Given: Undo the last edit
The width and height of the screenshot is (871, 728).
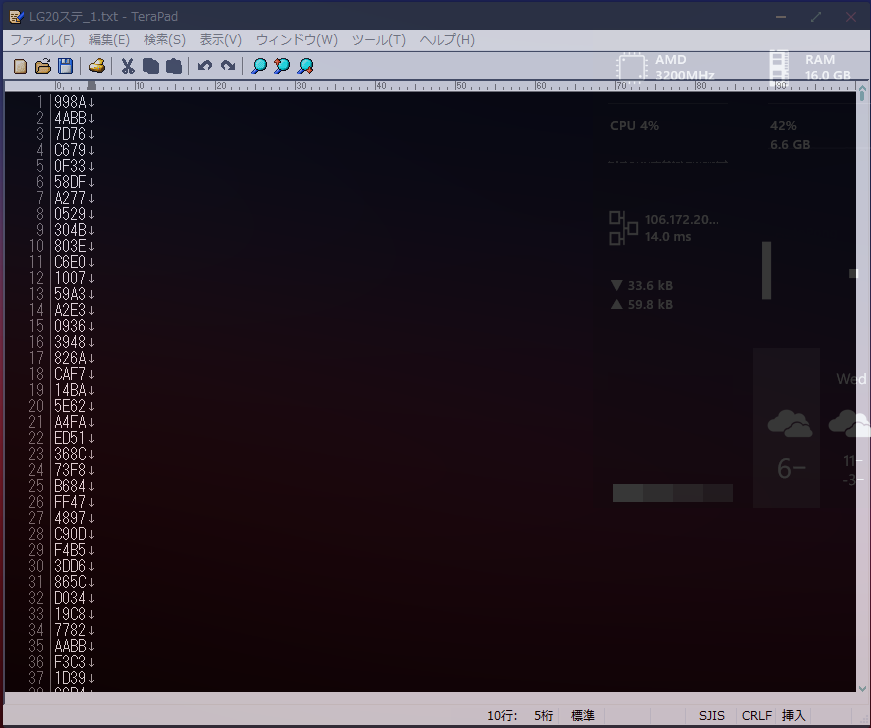Looking at the screenshot, I should [204, 66].
